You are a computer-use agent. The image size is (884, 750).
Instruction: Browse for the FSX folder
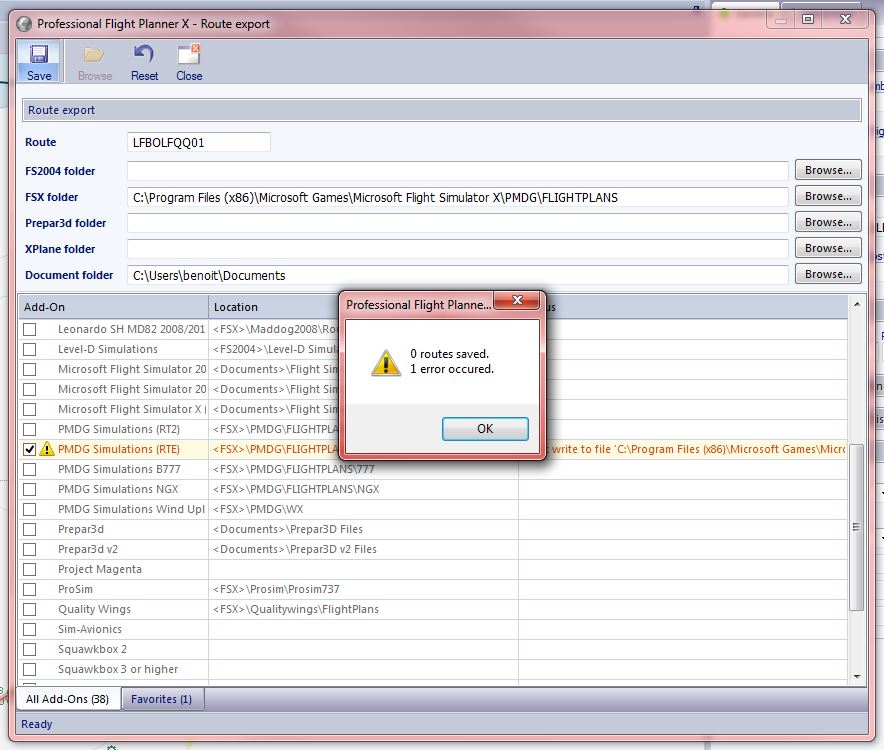click(828, 196)
